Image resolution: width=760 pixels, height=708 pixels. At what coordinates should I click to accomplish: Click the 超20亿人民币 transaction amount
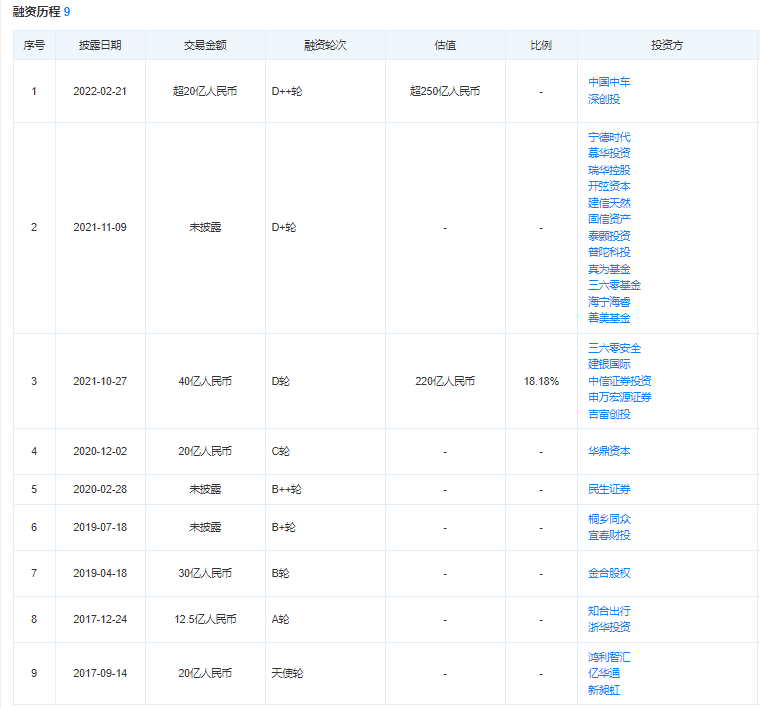[x=205, y=91]
